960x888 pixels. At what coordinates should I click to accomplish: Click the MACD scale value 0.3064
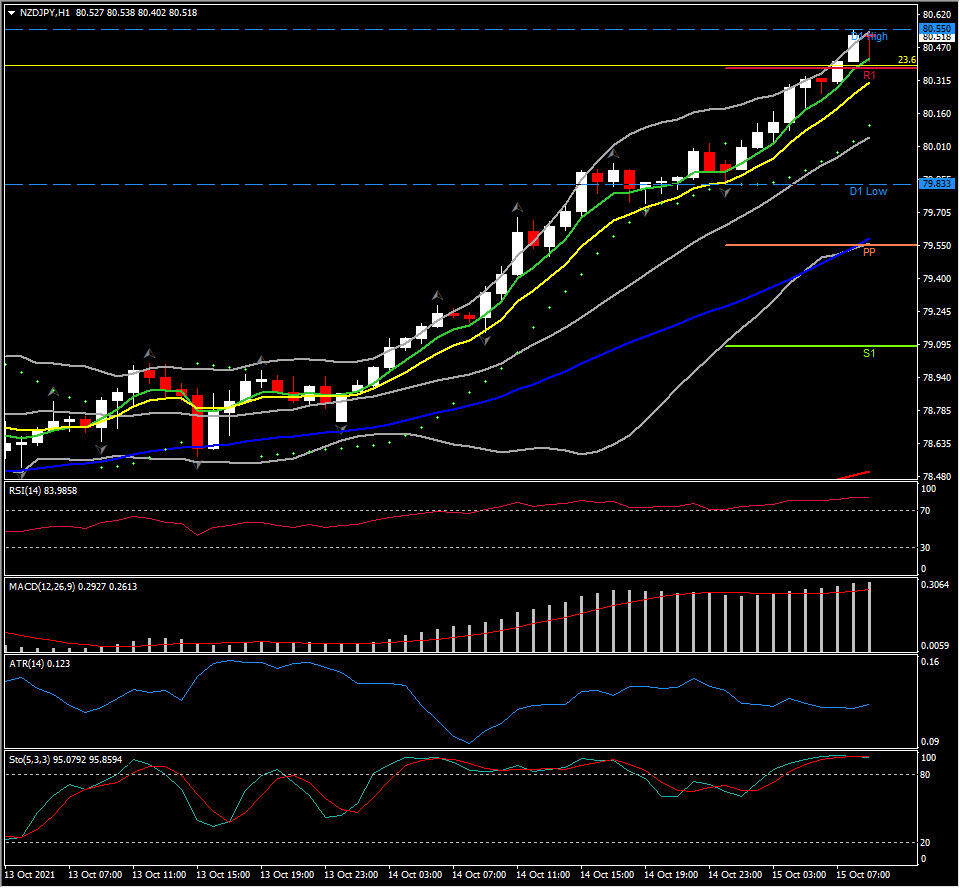pos(936,585)
